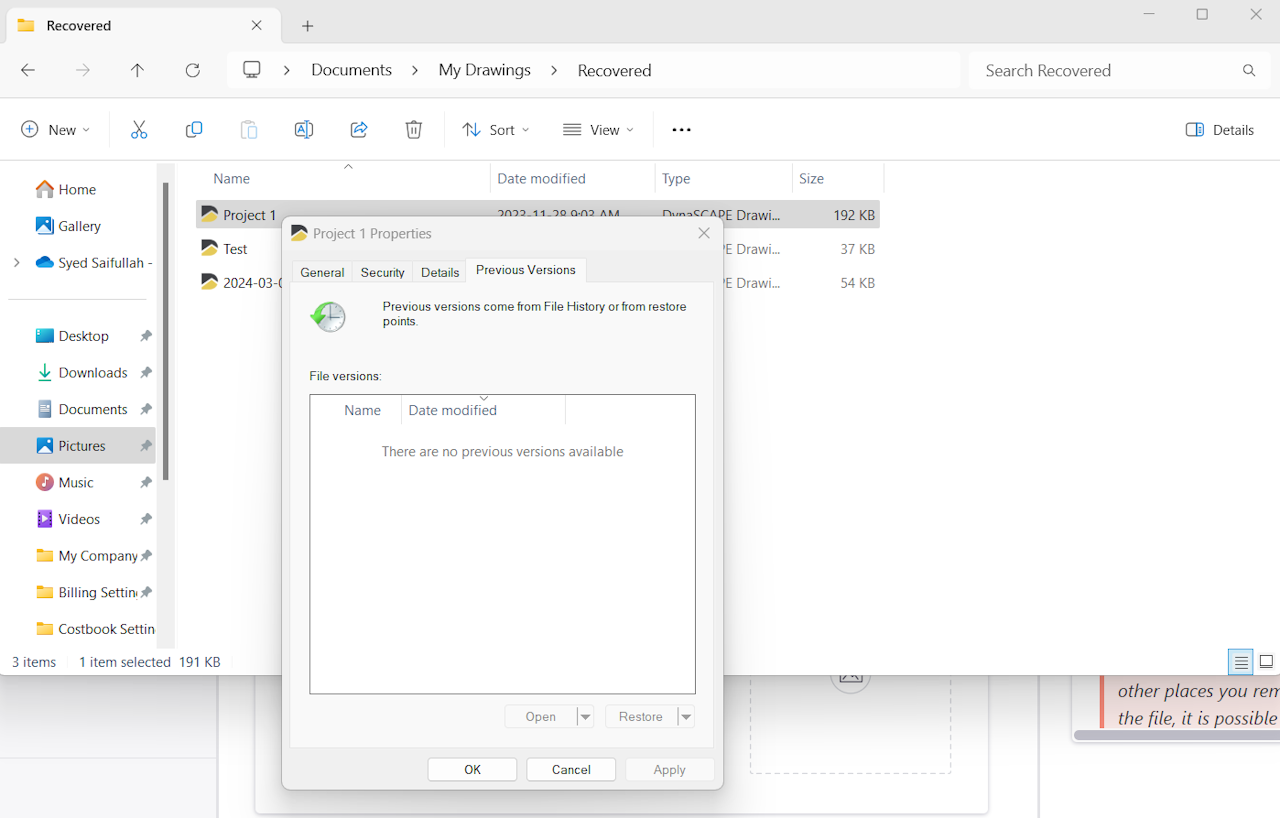Click the navigation pane vertical scrollbar

coord(166,330)
